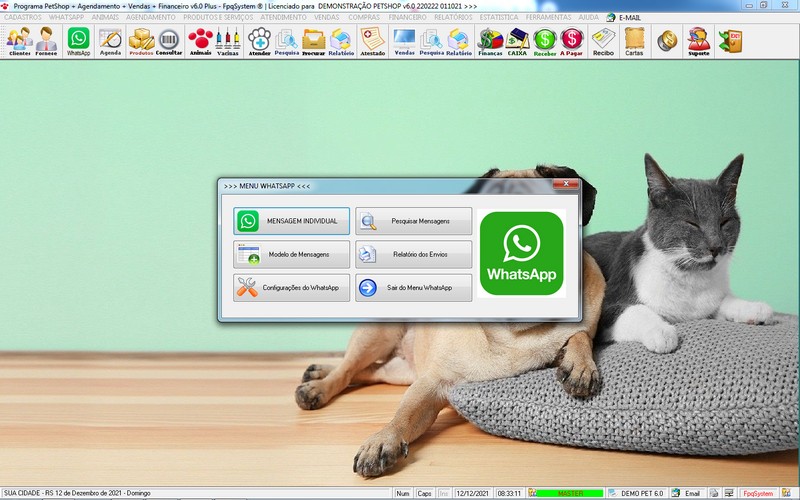Open the WHATSAPP menu
800x500 pixels.
[x=66, y=17]
